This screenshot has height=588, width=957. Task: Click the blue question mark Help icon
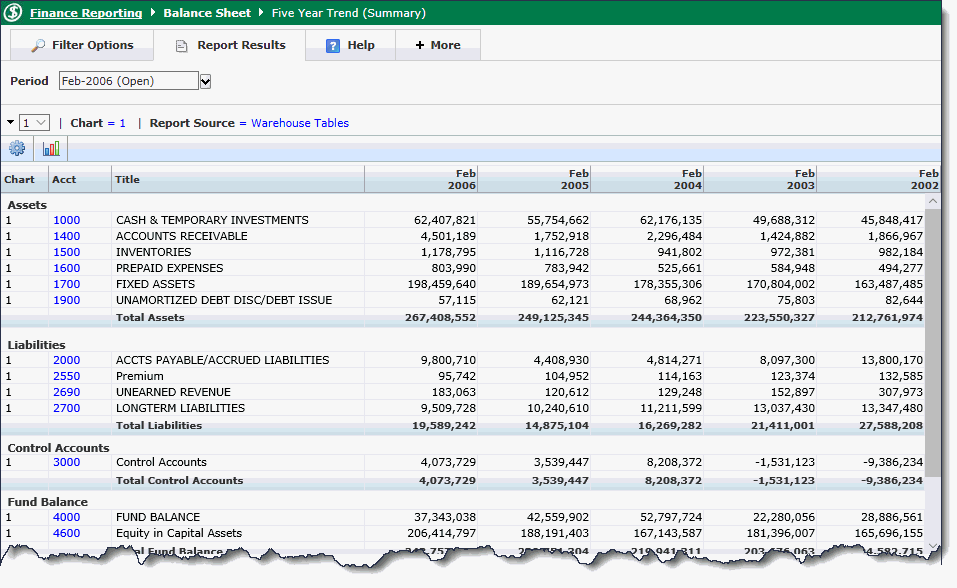(x=333, y=45)
